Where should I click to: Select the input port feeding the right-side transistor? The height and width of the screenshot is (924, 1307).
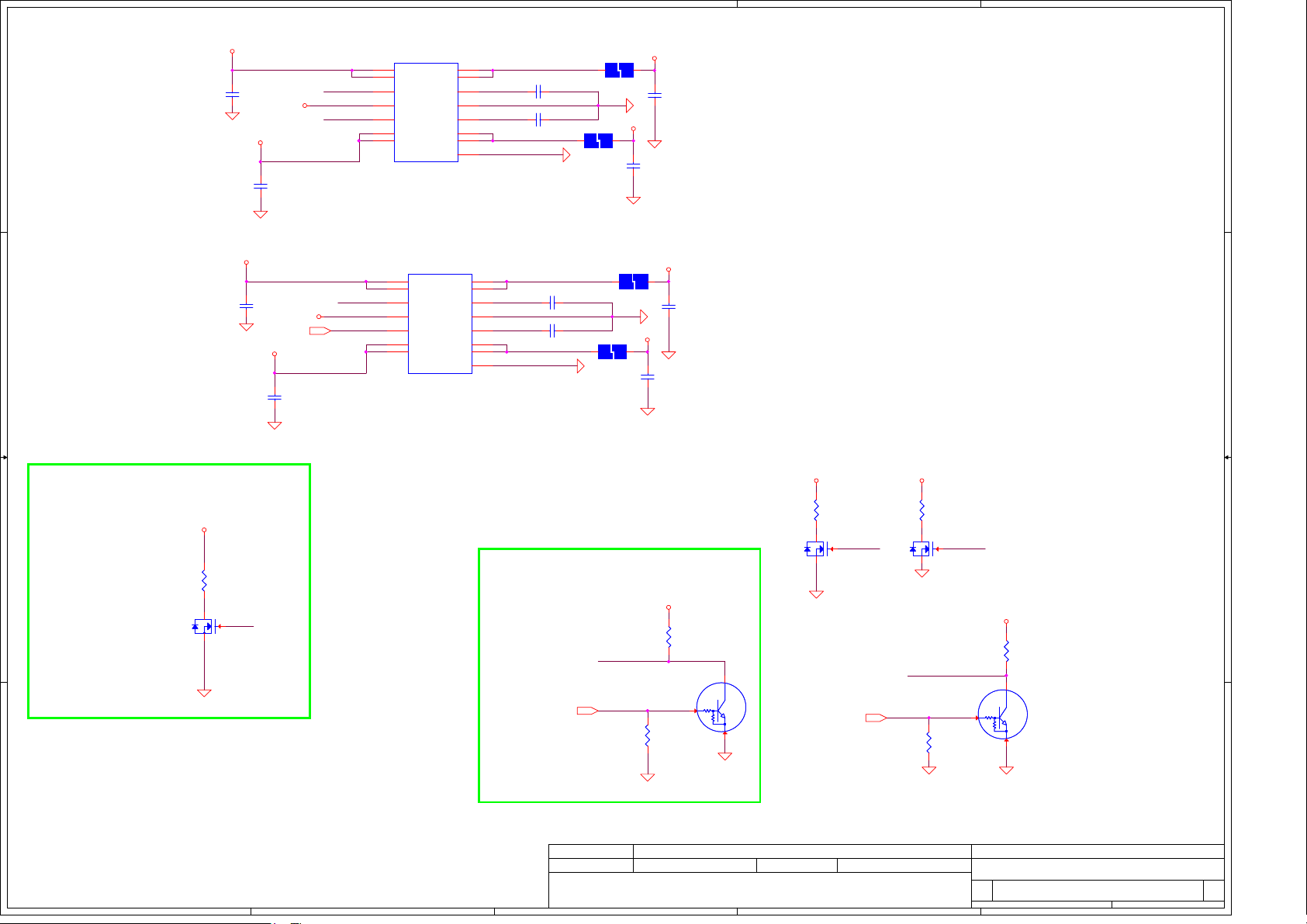[x=877, y=718]
